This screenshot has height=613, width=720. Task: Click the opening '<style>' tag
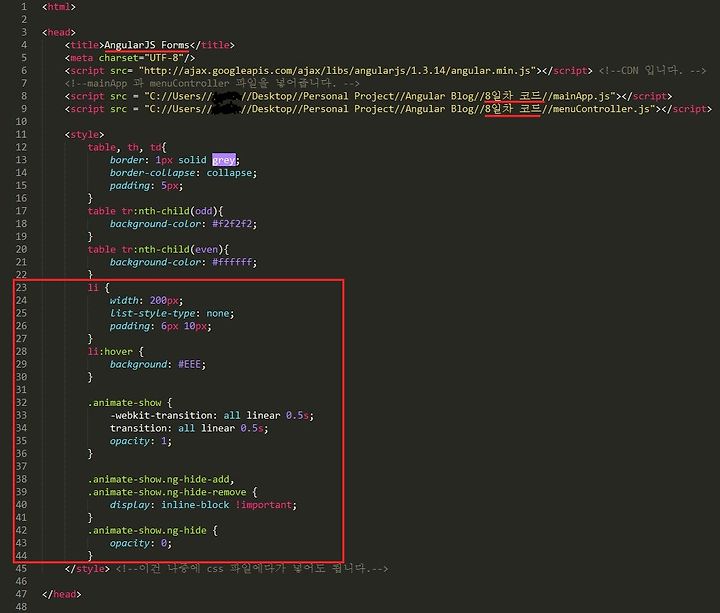point(84,135)
